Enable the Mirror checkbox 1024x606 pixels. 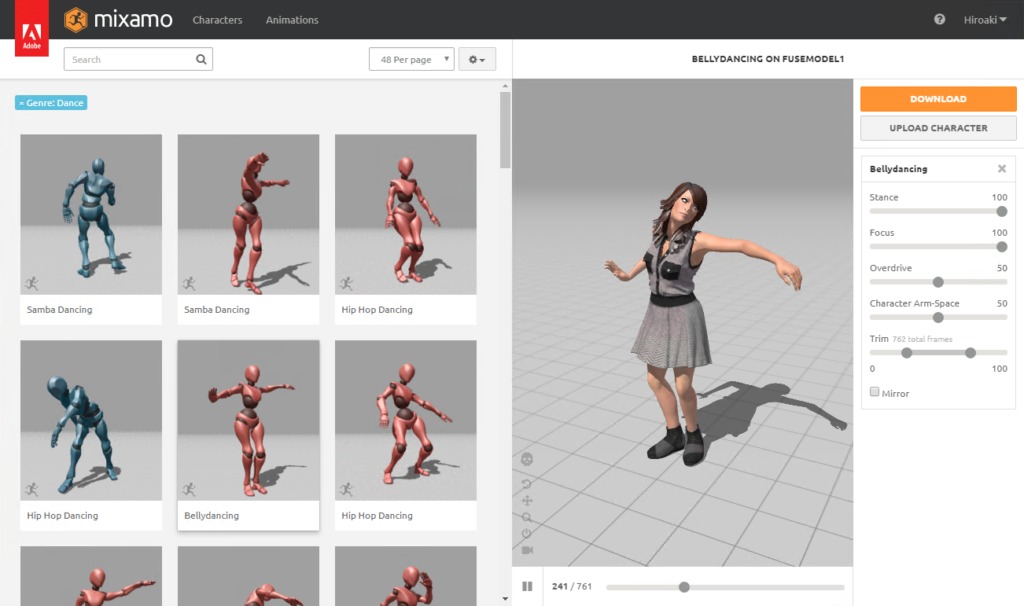874,392
